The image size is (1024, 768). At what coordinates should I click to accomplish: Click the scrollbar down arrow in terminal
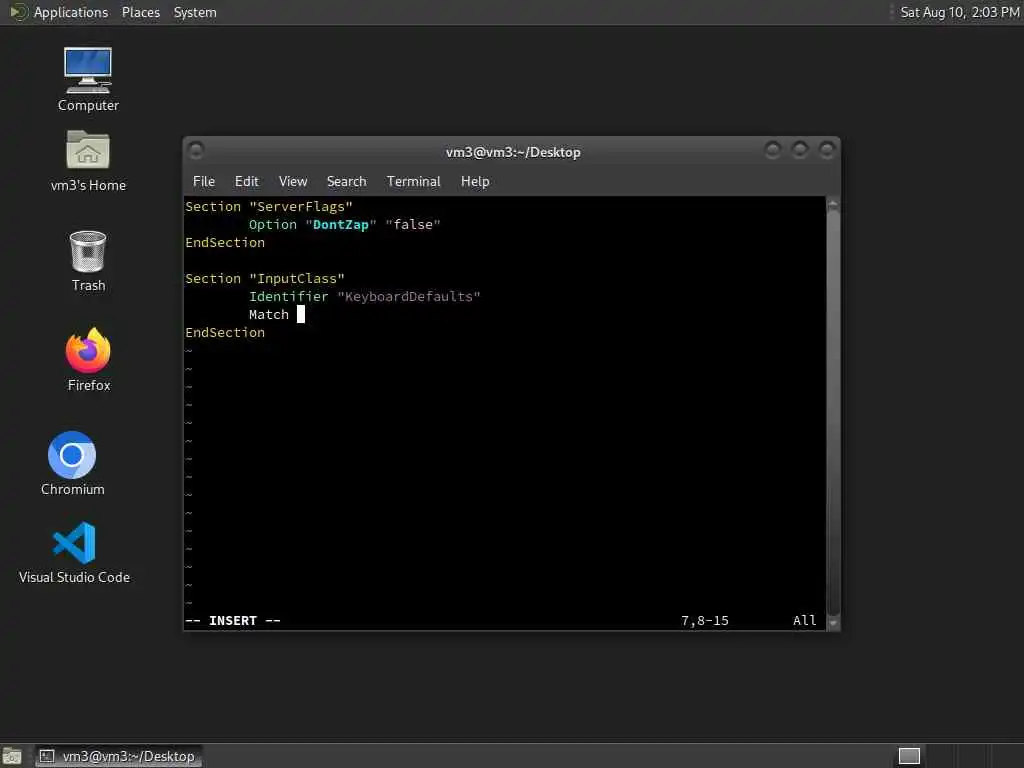coord(833,622)
